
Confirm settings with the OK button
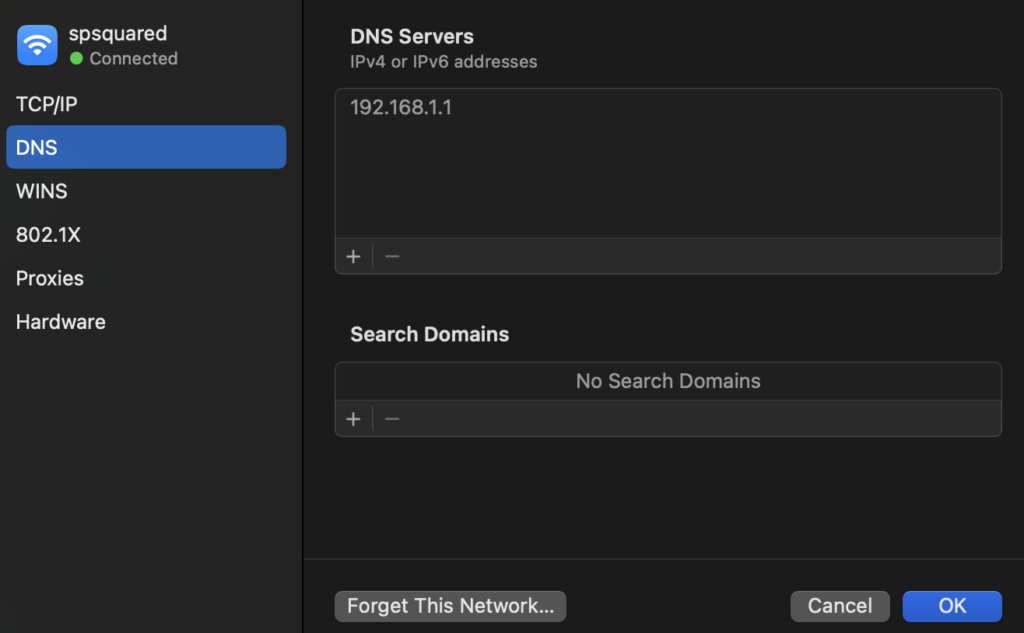[951, 606]
